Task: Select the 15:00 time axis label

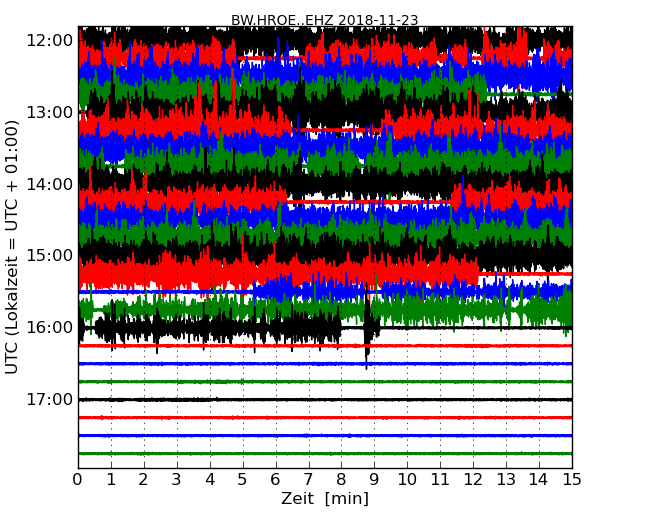Action: pyautogui.click(x=49, y=255)
